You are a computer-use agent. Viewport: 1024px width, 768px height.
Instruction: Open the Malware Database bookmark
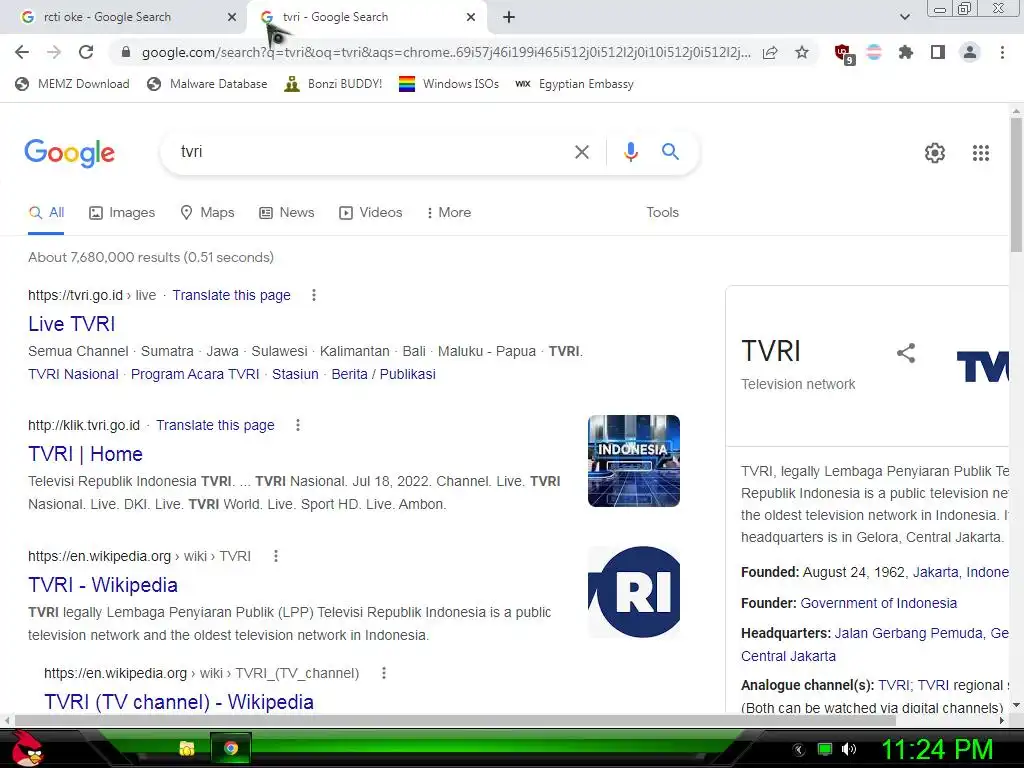pos(208,84)
